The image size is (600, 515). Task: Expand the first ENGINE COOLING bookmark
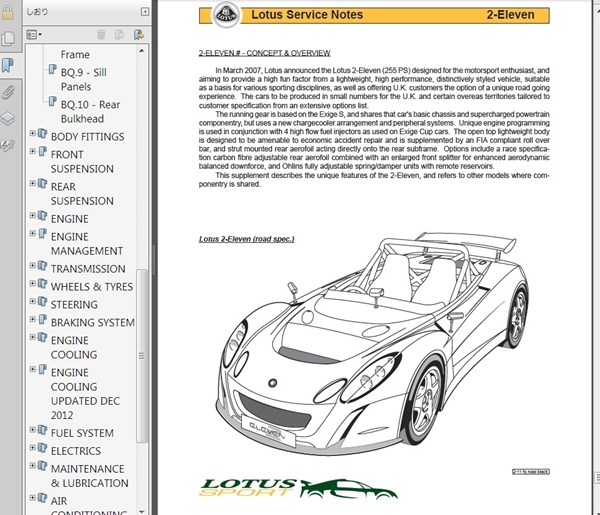(x=33, y=337)
